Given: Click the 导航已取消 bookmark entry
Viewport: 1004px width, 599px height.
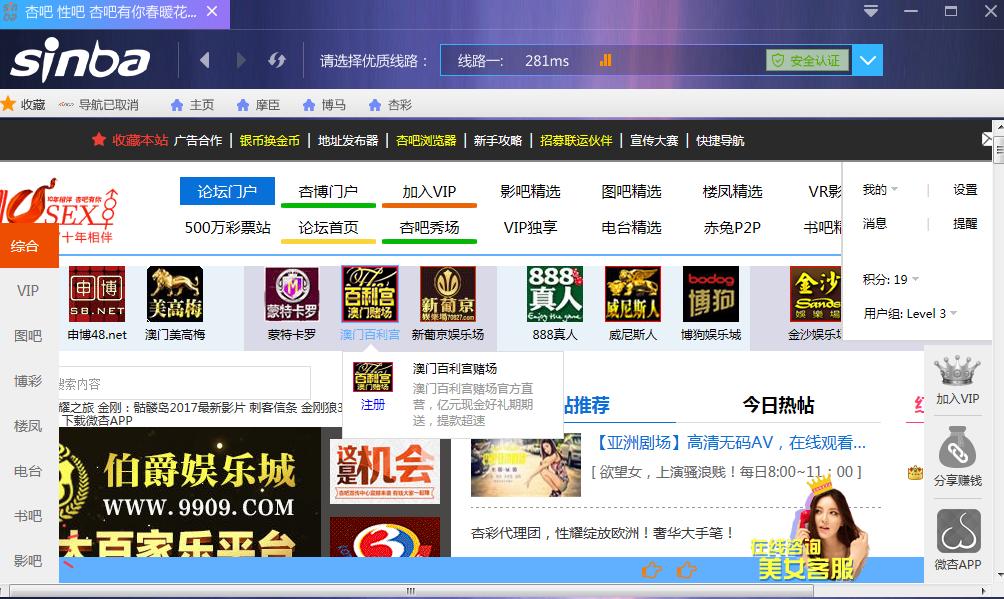Looking at the screenshot, I should 99,104.
